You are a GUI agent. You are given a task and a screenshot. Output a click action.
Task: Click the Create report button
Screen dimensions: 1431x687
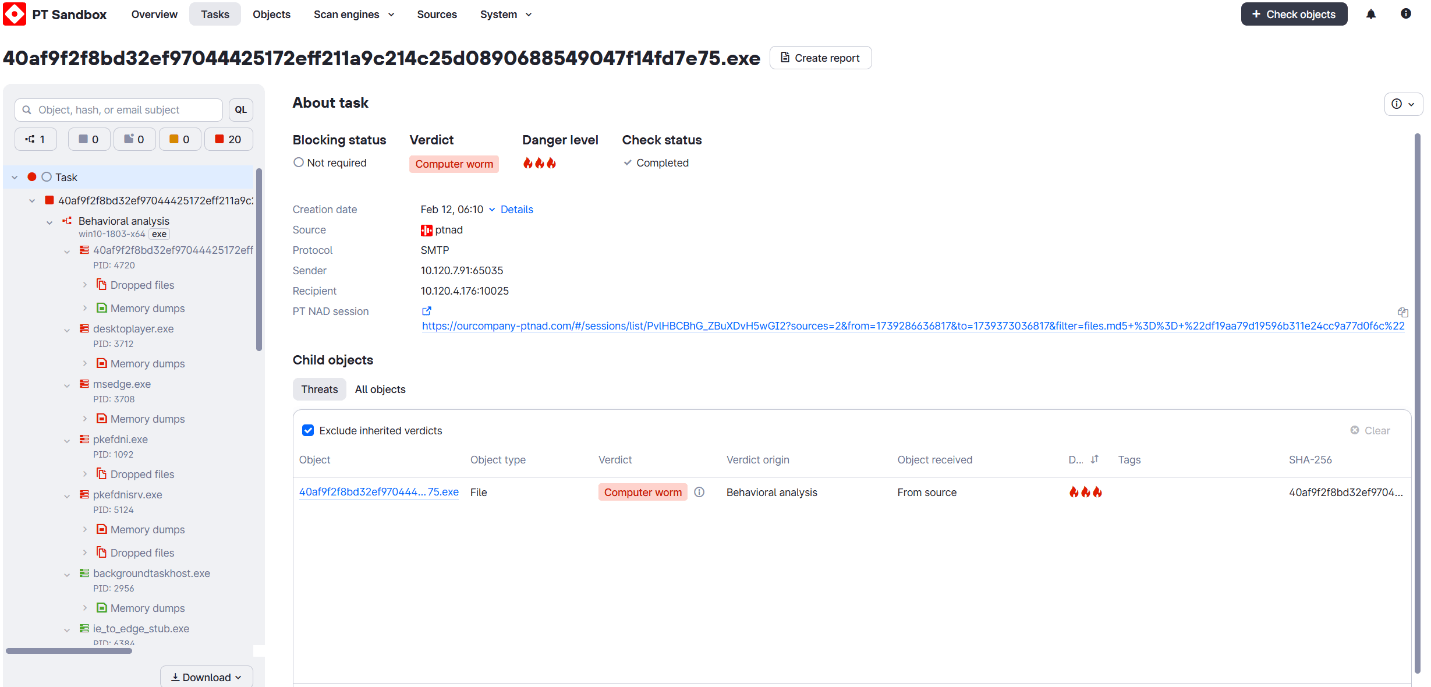click(820, 58)
